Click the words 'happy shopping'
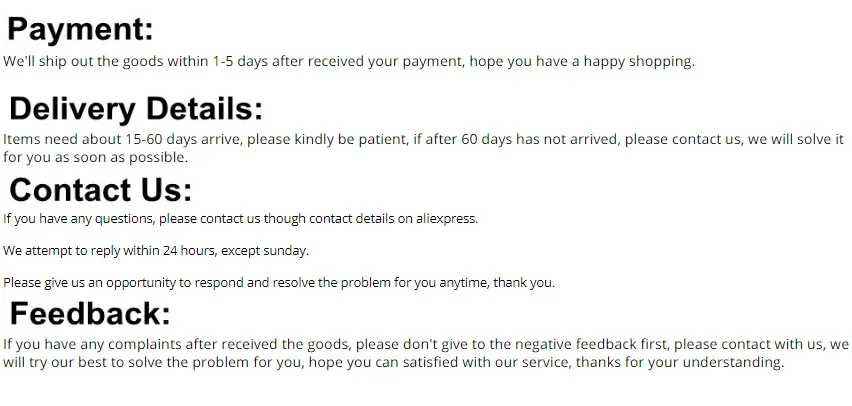The width and height of the screenshot is (852, 406). coord(646,61)
